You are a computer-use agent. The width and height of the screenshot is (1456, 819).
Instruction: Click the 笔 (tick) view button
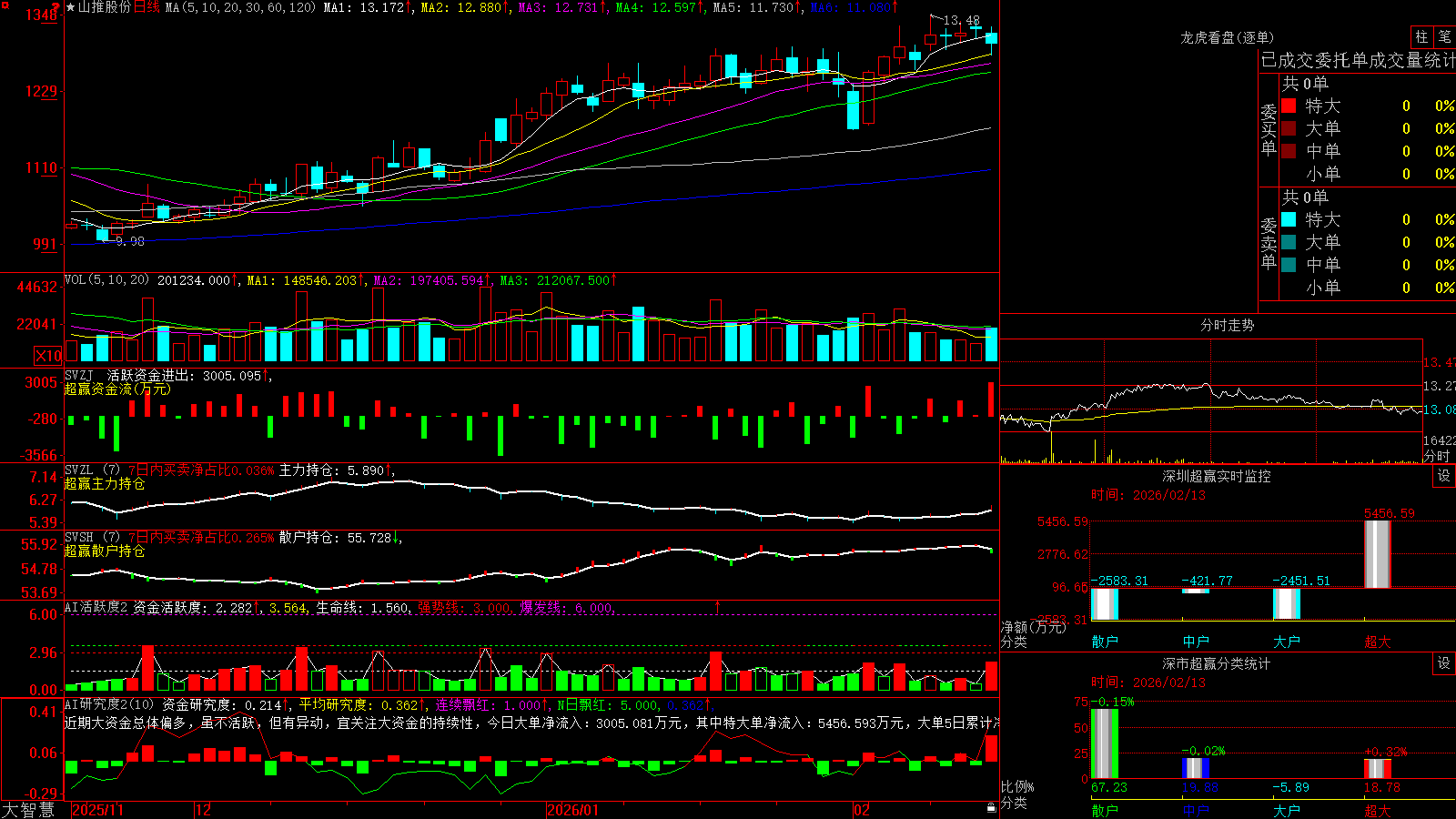click(x=1444, y=37)
